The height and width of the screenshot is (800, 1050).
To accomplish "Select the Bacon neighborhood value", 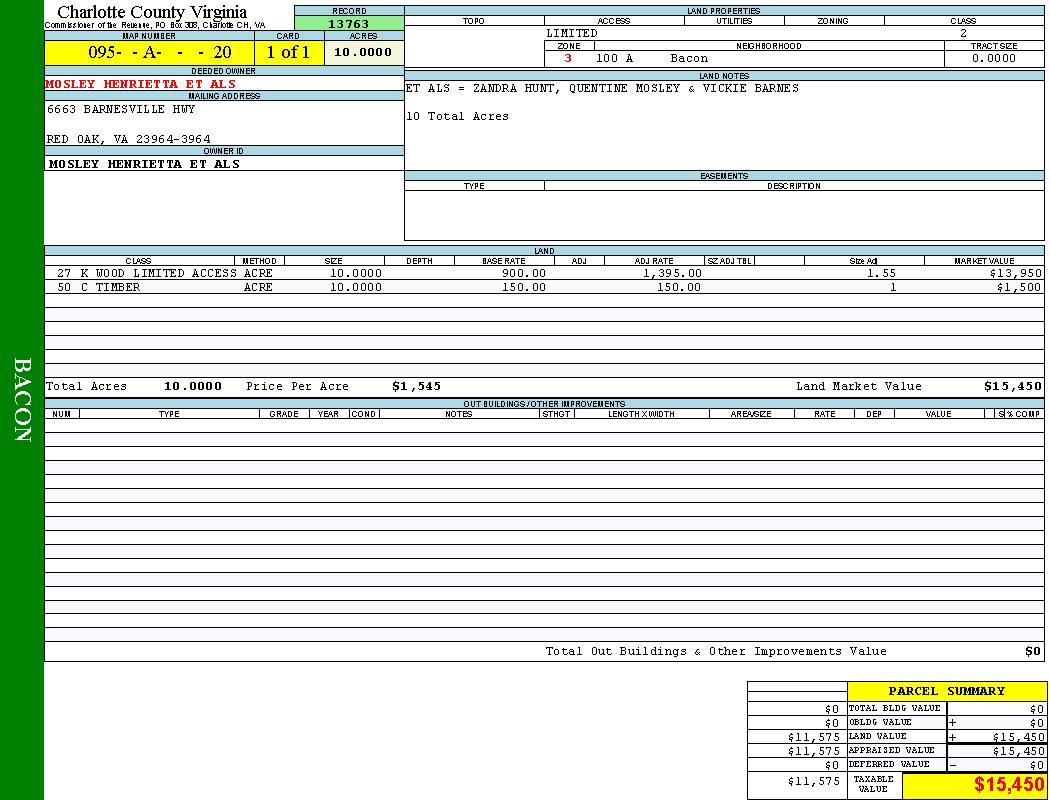I will click(689, 59).
